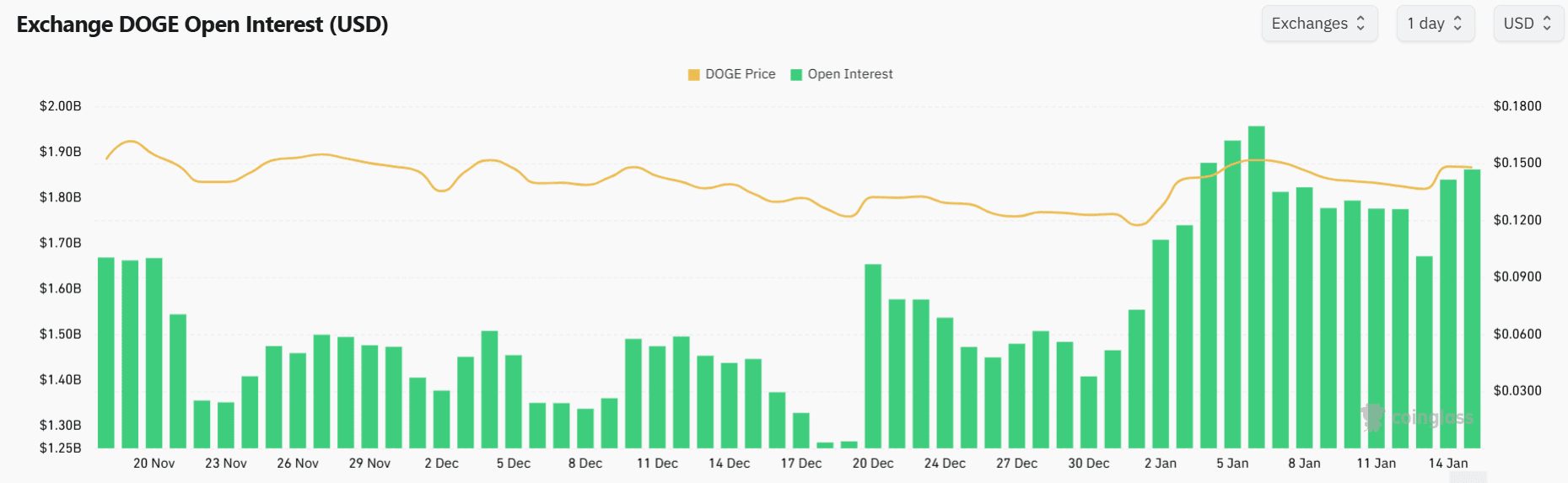Click the tallest open interest bar
This screenshot has width=1568, height=483.
(1256, 287)
